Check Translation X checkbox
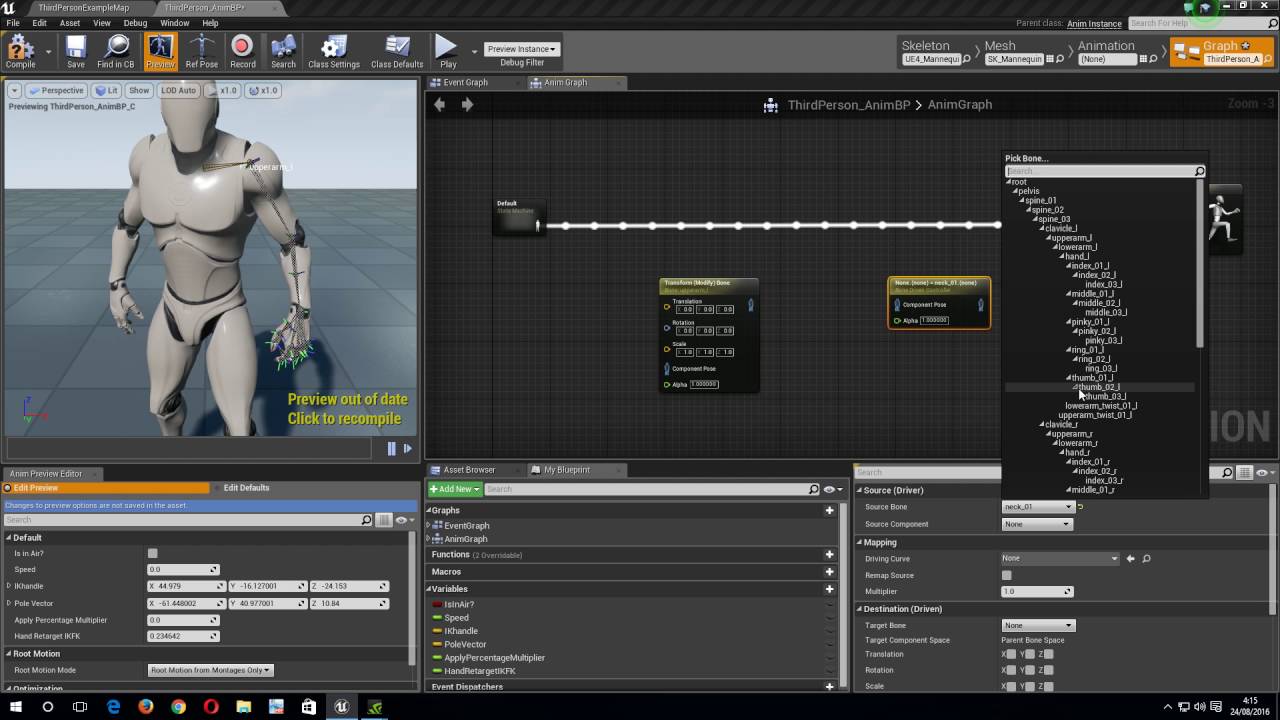 click(x=1011, y=655)
